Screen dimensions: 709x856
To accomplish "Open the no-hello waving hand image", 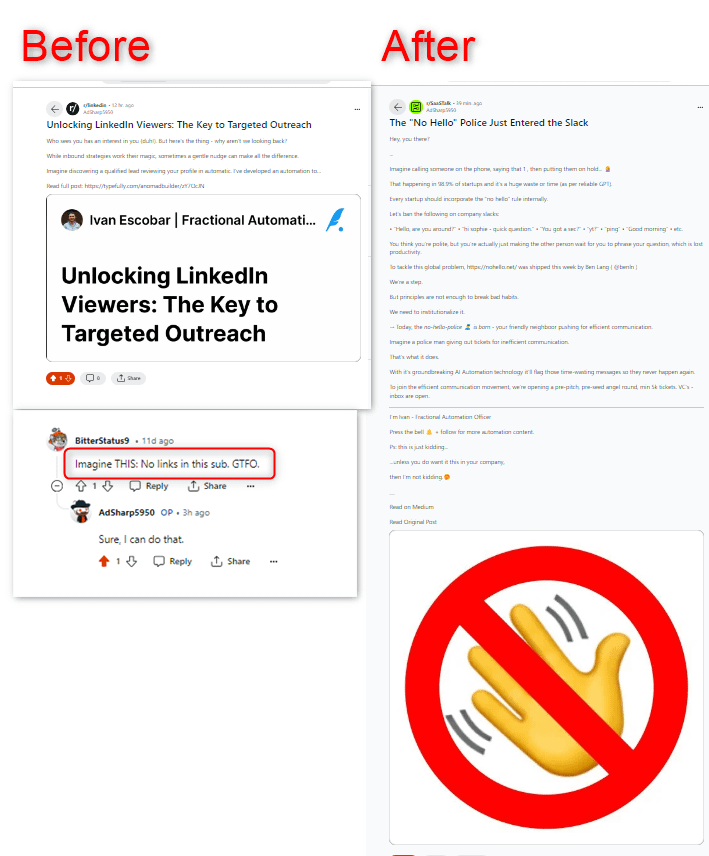I will coord(546,687).
